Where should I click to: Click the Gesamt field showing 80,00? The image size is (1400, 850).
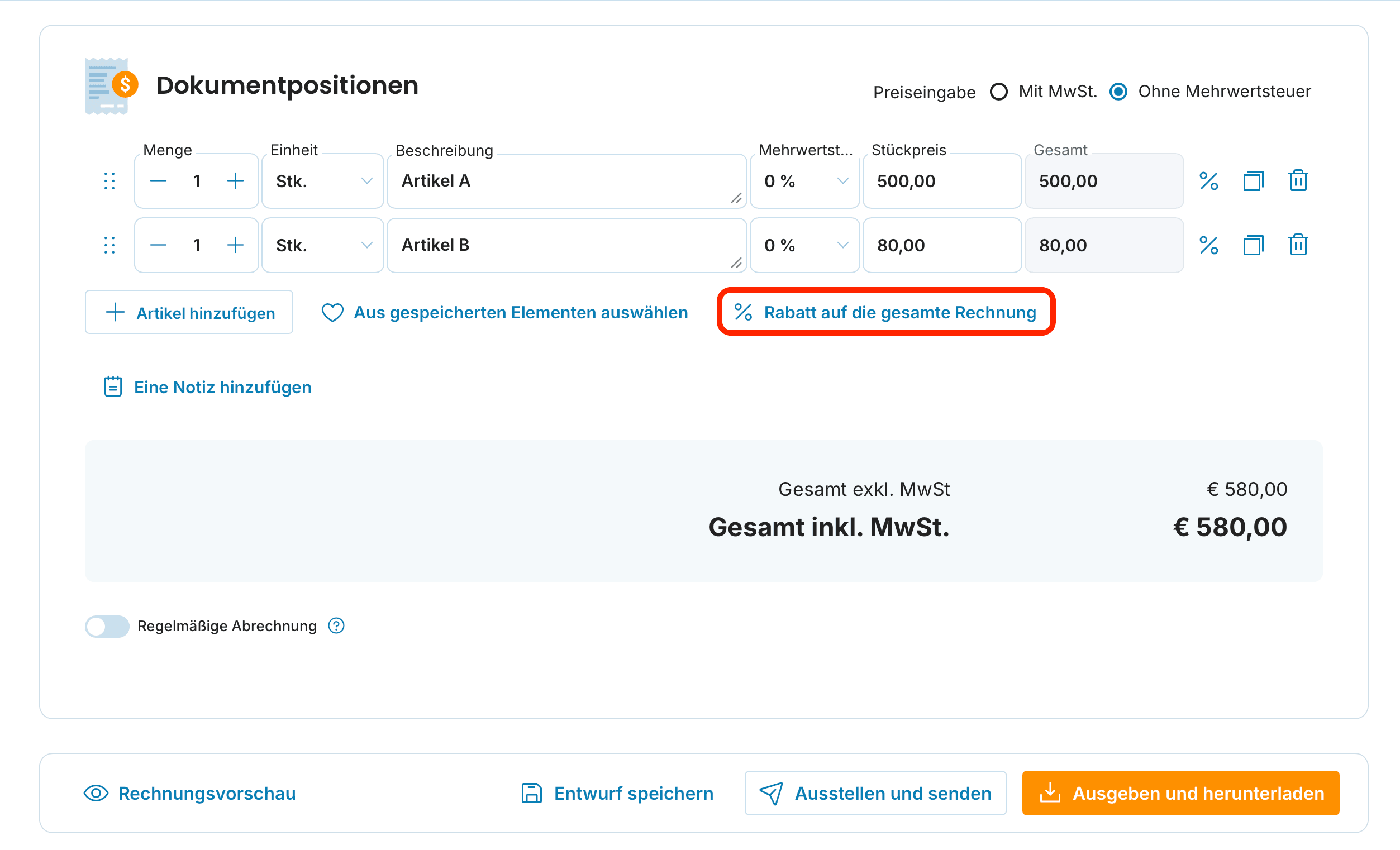tap(1104, 246)
